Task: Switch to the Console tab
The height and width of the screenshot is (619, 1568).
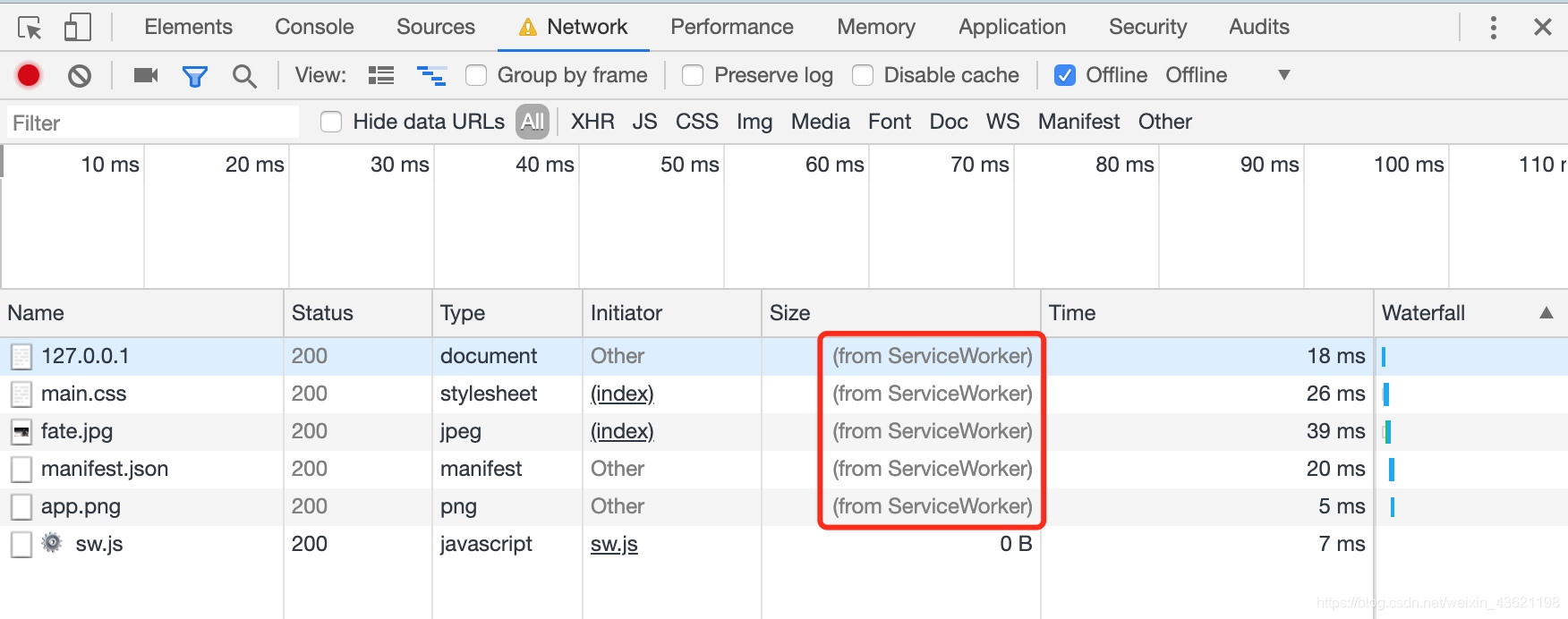Action: (x=314, y=27)
